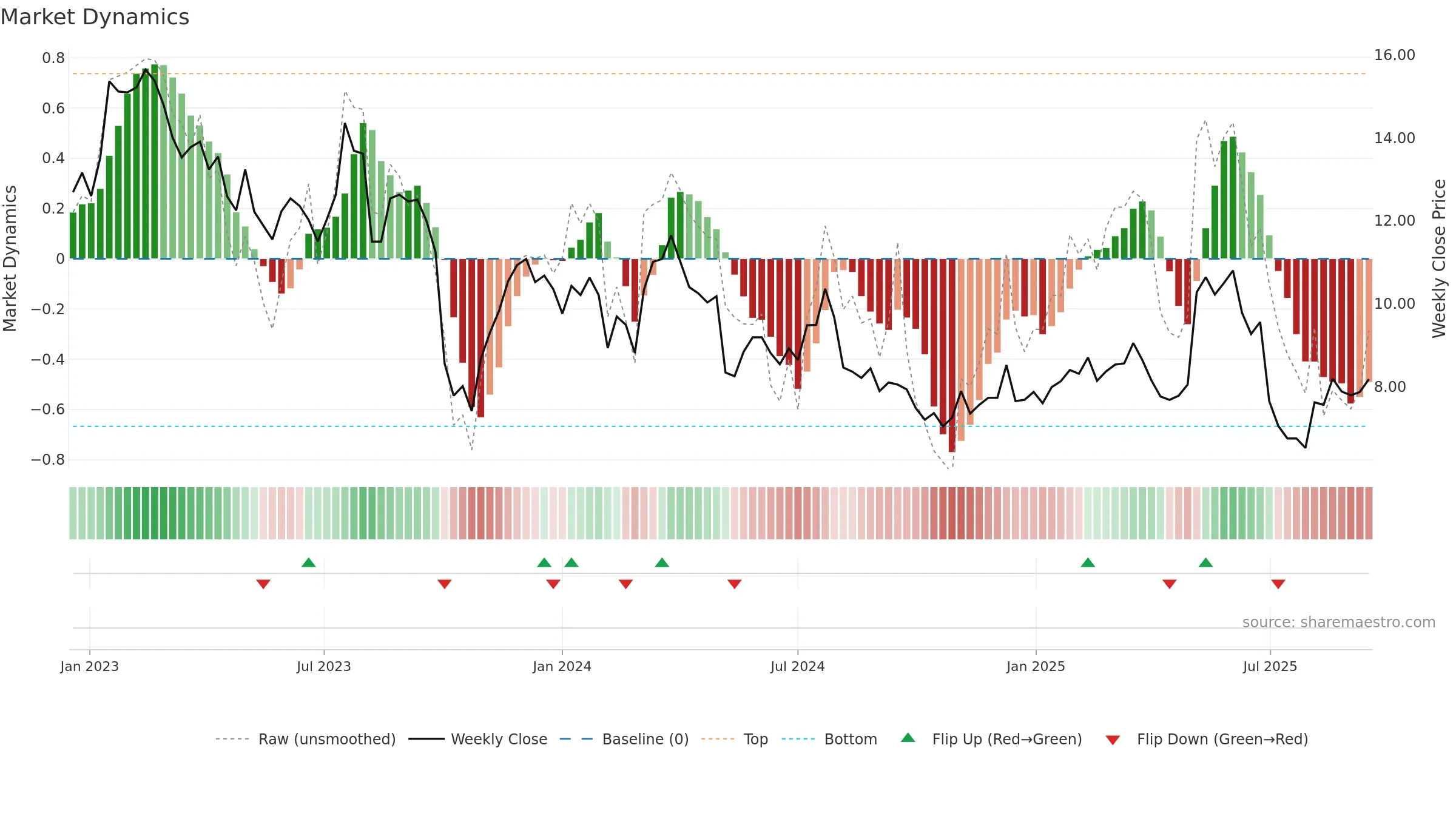Click the 16.00 price tick on right axis

(1395, 55)
